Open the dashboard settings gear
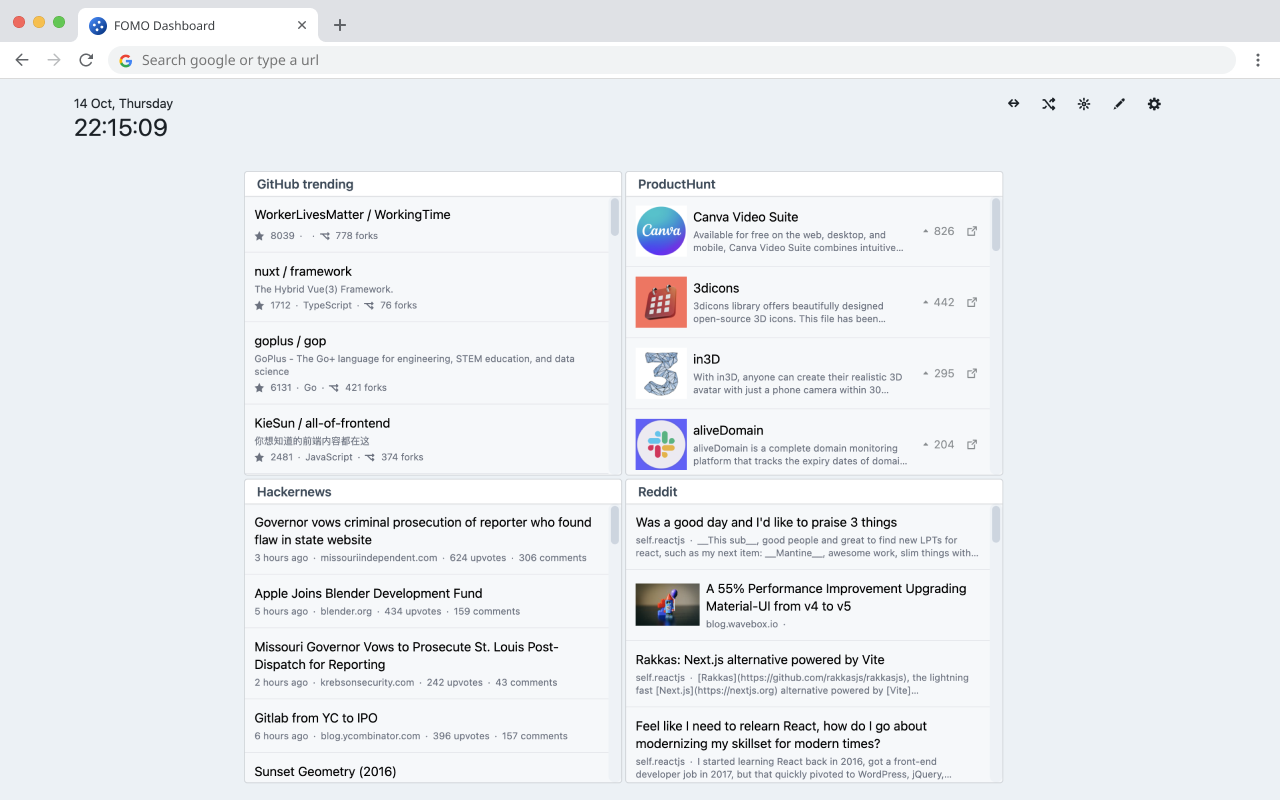The height and width of the screenshot is (800, 1280). tap(1154, 103)
